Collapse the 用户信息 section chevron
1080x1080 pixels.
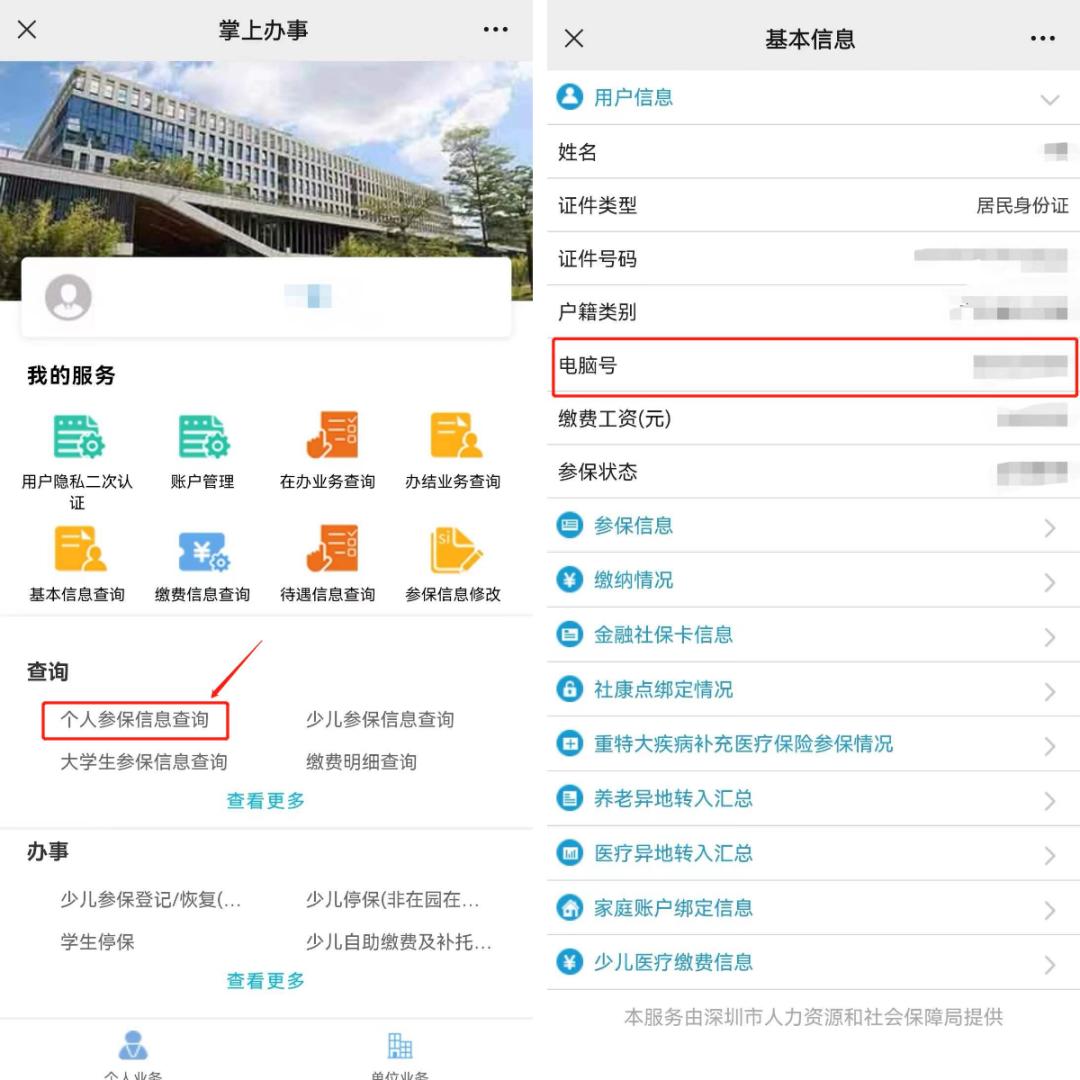tap(1050, 100)
